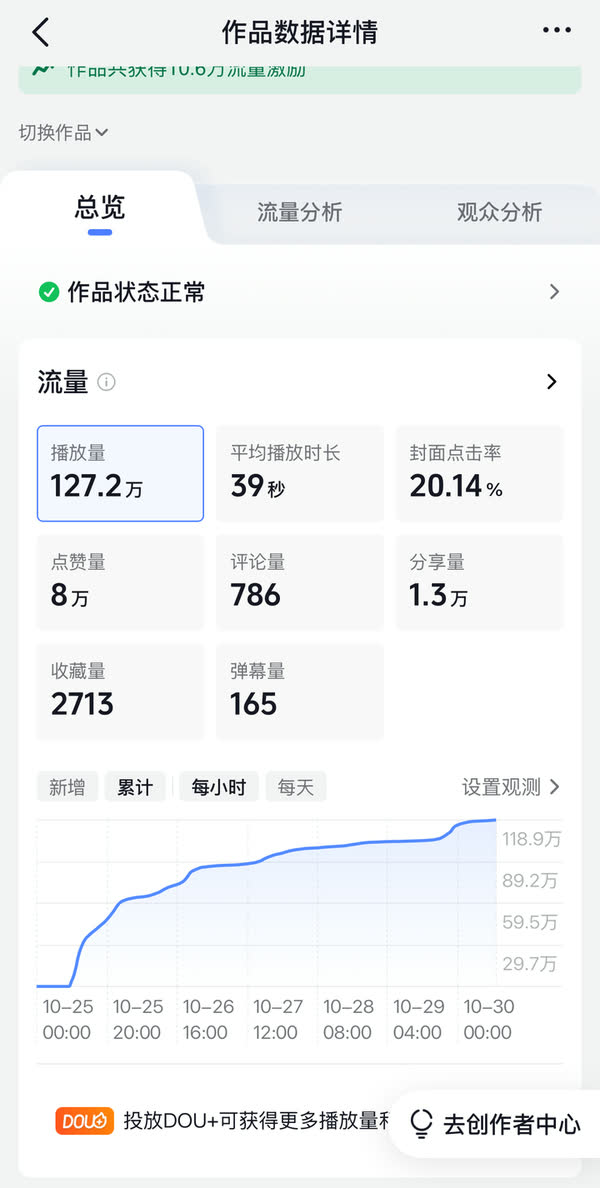600x1188 pixels.
Task: Click the 10-25 20:00 axis label
Action: (138, 1020)
